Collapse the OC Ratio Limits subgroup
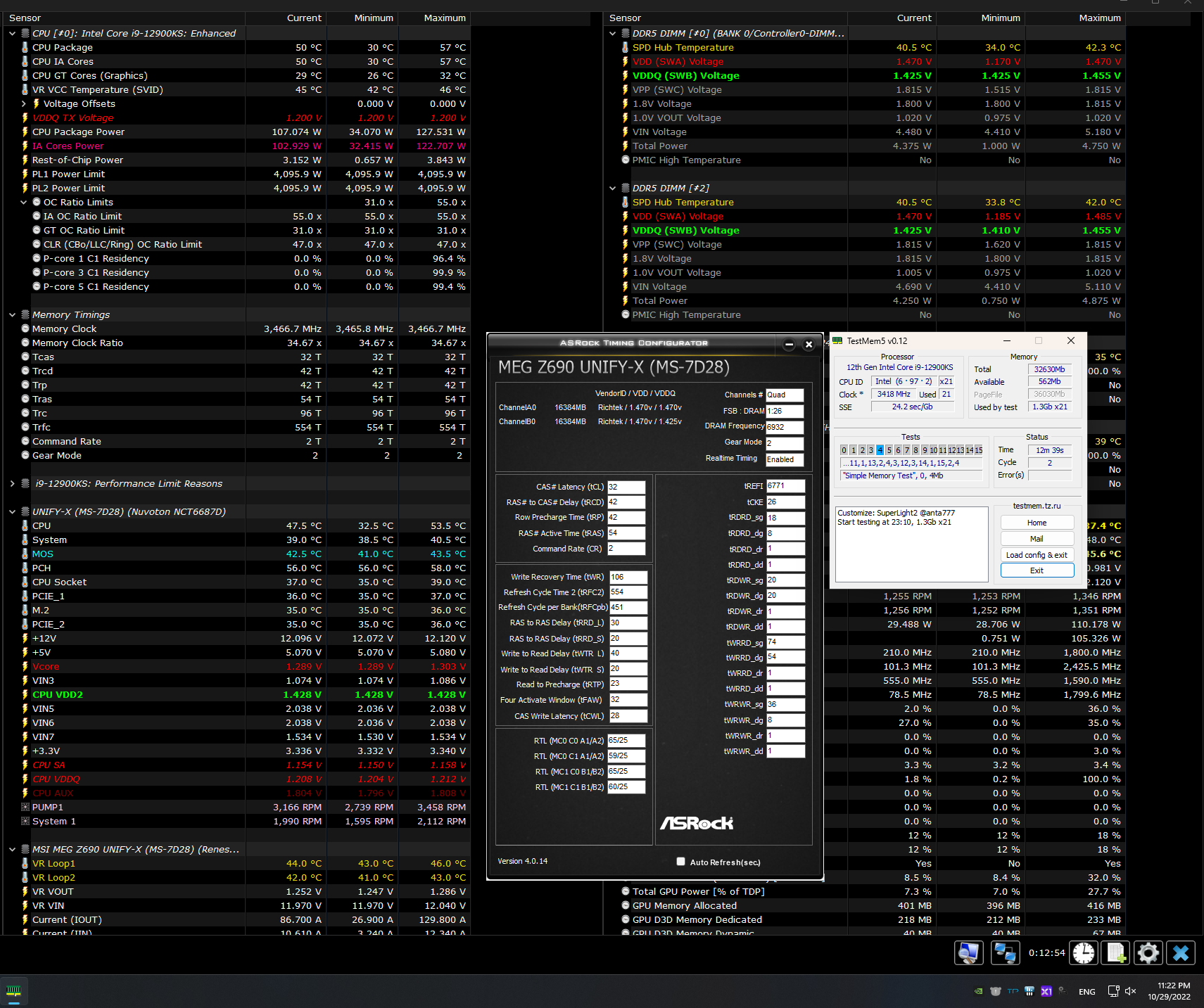Screen dimensions: 1204x1008 [x=23, y=202]
